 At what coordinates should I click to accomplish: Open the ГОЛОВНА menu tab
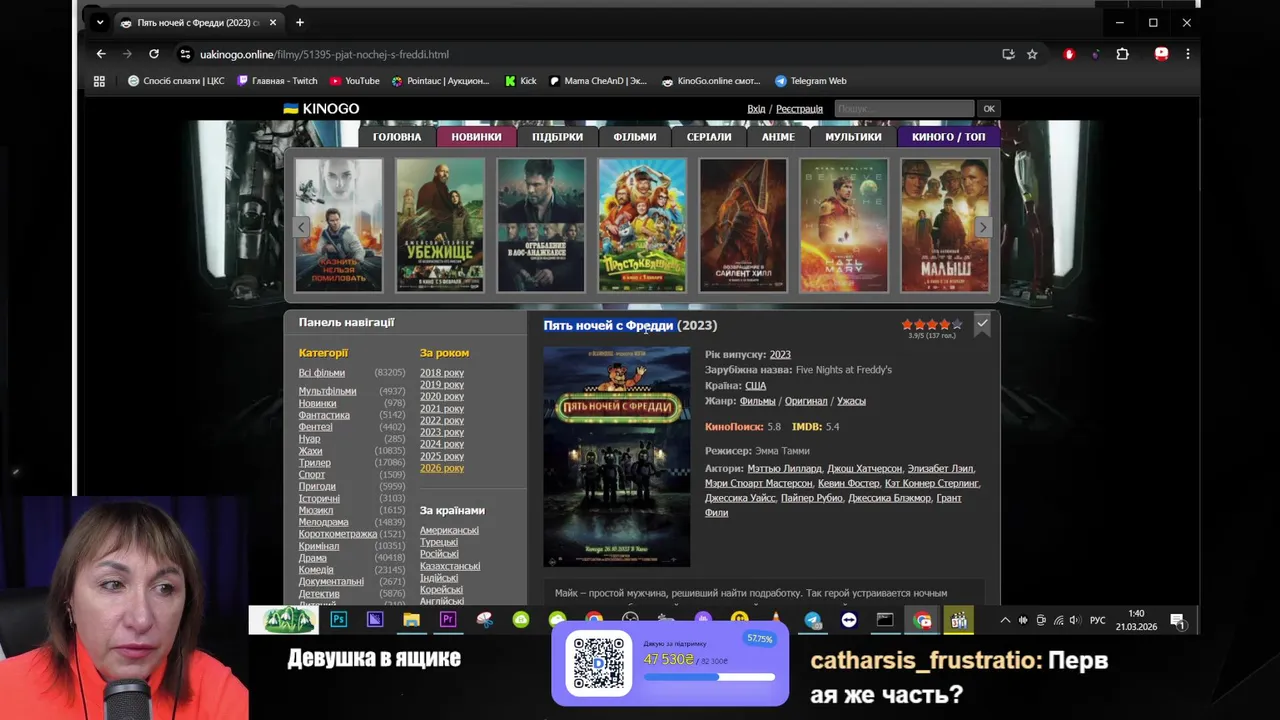coord(397,137)
